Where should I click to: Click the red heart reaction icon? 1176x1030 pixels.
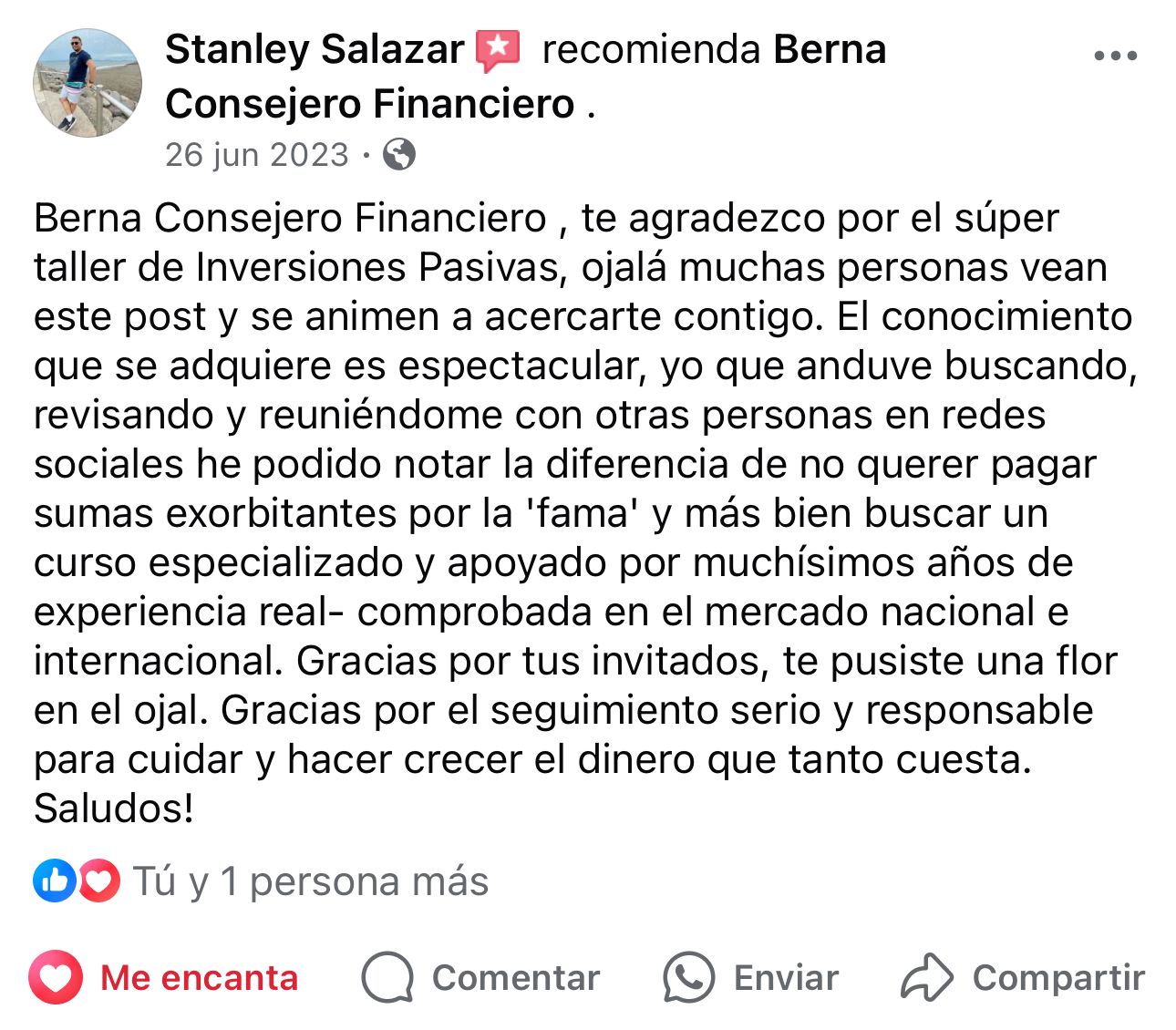98,881
